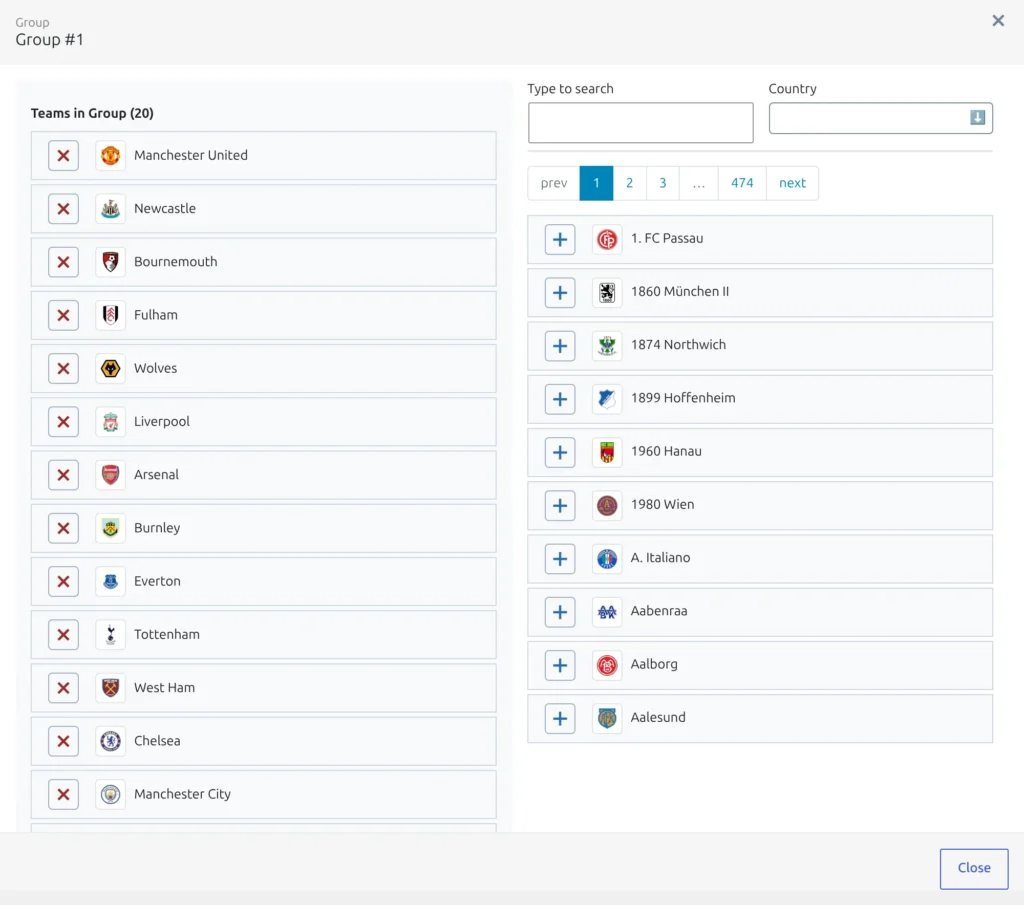Image resolution: width=1024 pixels, height=905 pixels.
Task: Select the Fulham team name
Action: click(x=155, y=315)
